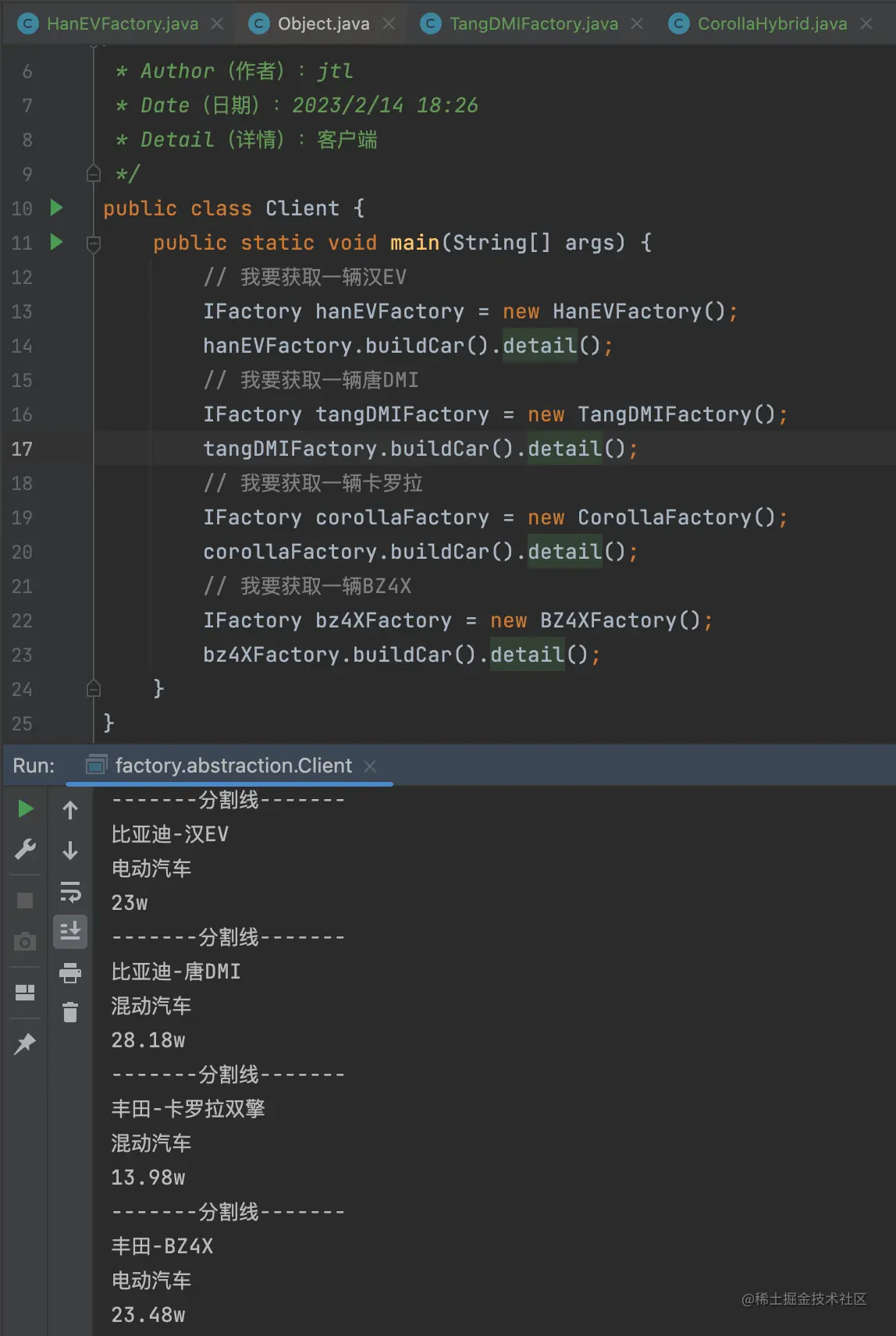Click the main method name on line 11
This screenshot has width=896, height=1336.
[415, 243]
